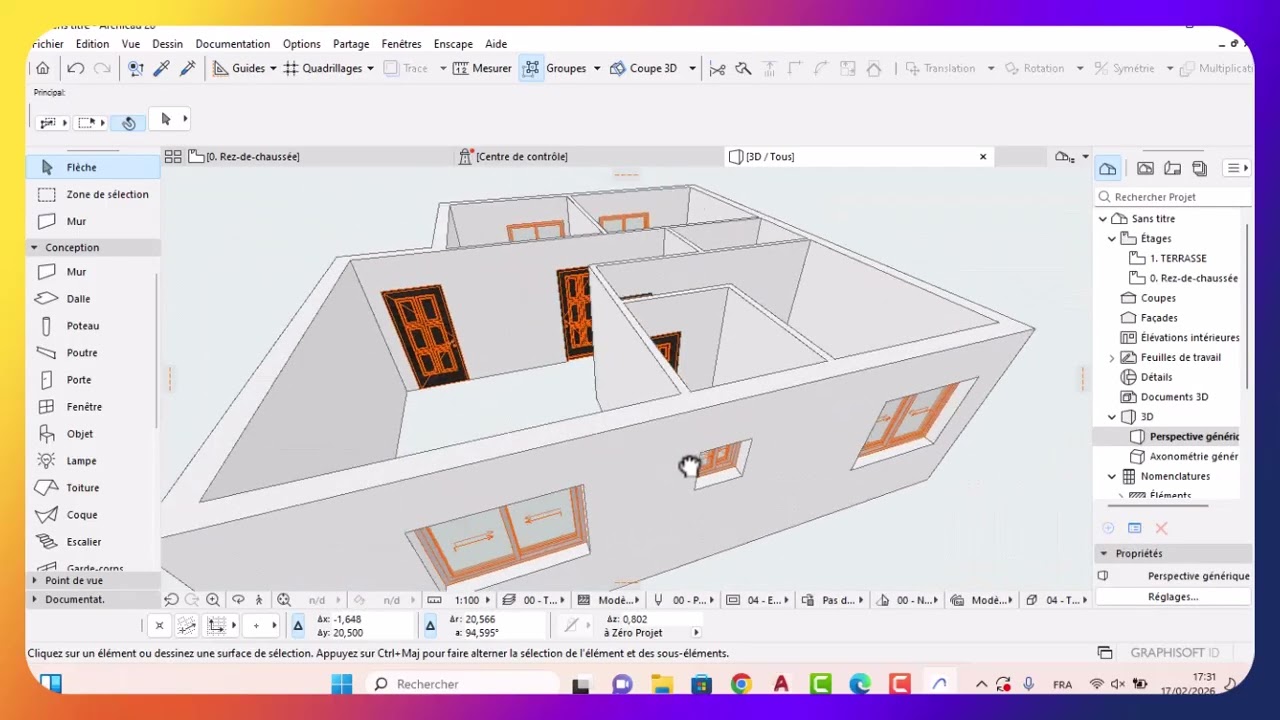
Task: Click the syringe inject parameters icon
Action: coord(187,68)
